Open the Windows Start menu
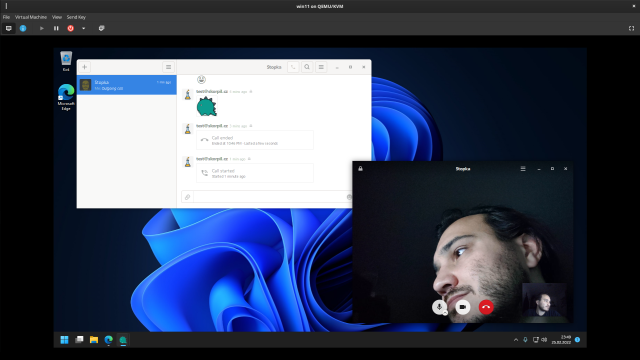This screenshot has height=360, width=640. tap(64, 340)
